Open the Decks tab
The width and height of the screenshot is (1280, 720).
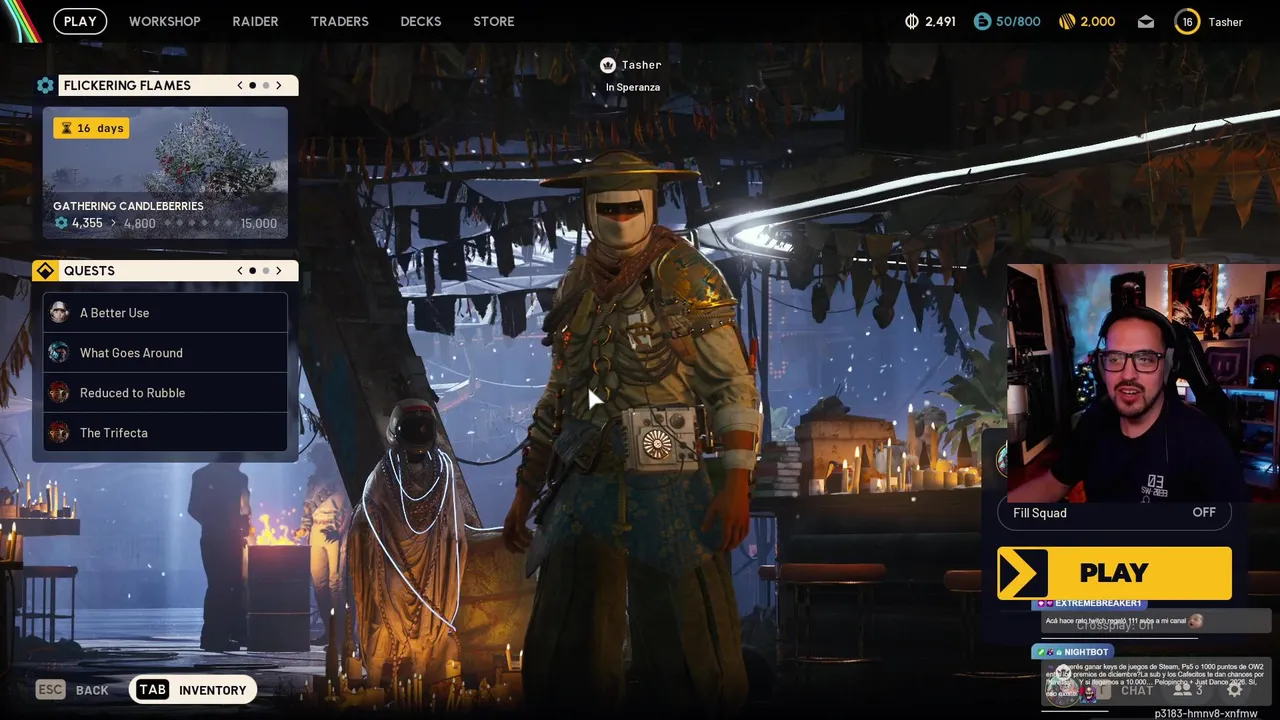click(x=421, y=21)
